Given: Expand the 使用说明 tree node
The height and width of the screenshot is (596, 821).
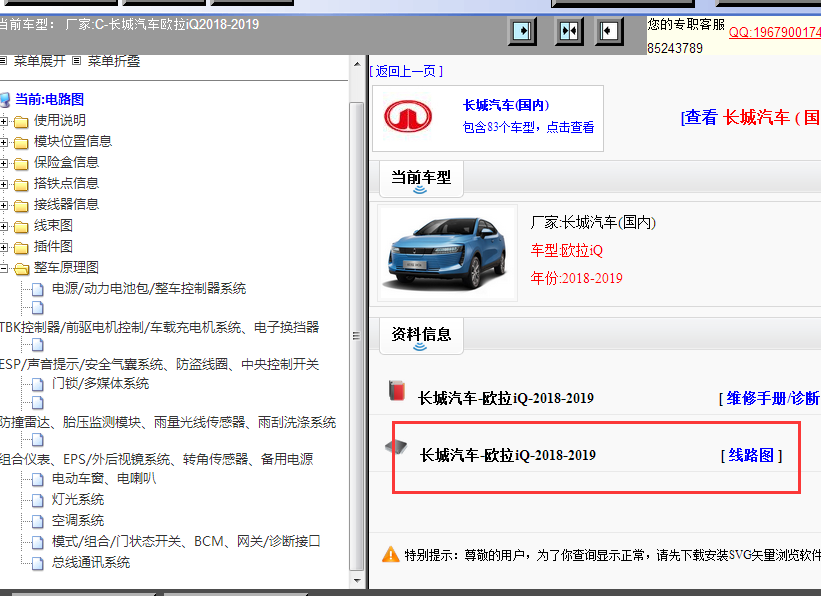Looking at the screenshot, I should (4, 122).
